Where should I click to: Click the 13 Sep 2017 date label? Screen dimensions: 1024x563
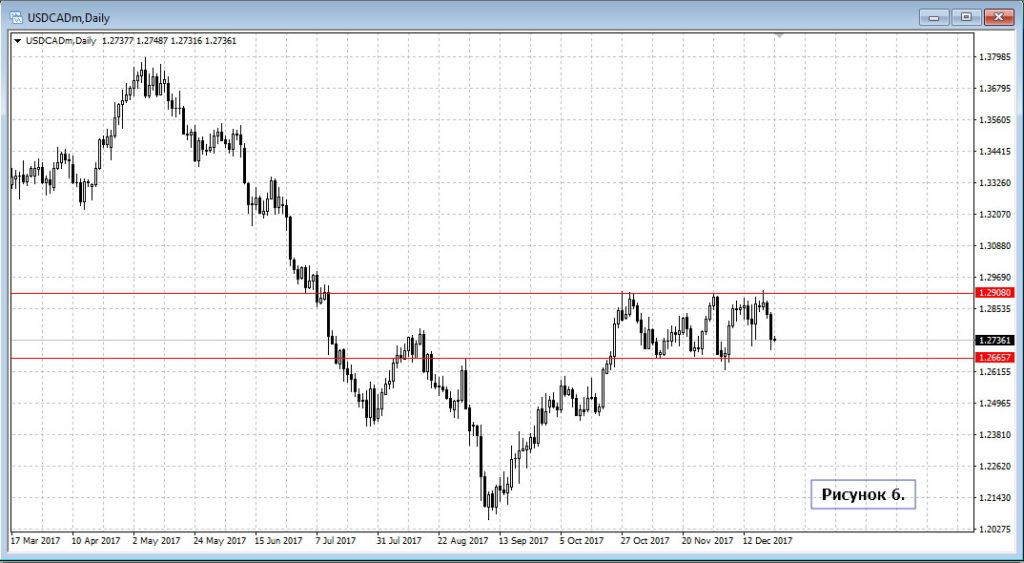[x=524, y=541]
